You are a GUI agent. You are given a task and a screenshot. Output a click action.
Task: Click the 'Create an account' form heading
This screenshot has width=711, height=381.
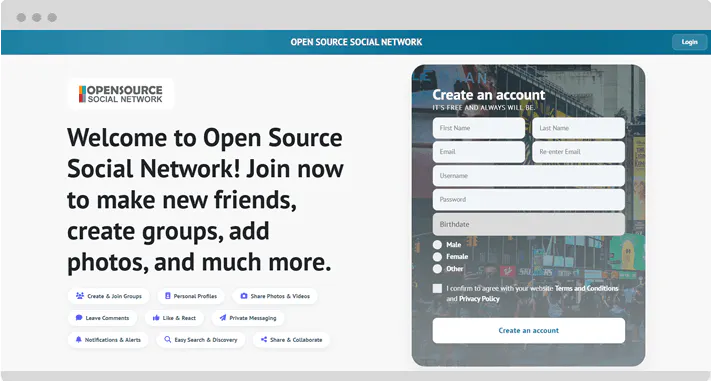(489, 94)
